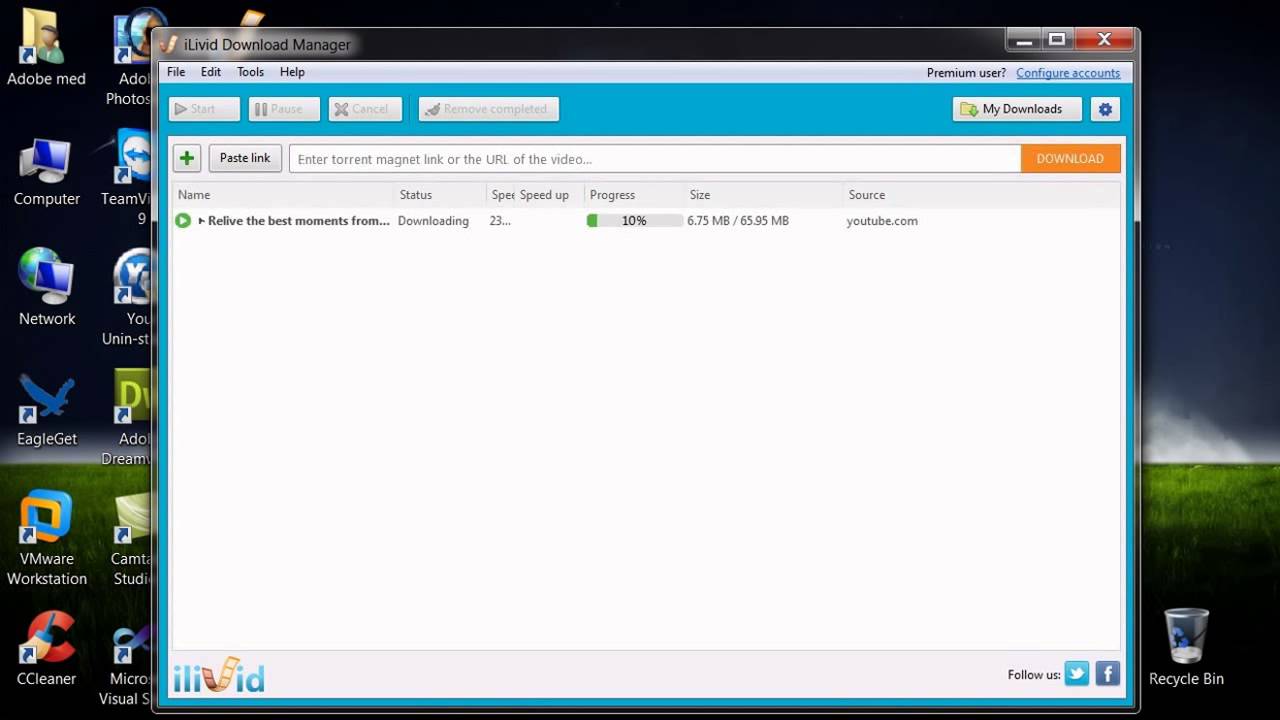Viewport: 1280px width, 720px height.
Task: Click the 'Premium user?' label
Action: (x=966, y=73)
